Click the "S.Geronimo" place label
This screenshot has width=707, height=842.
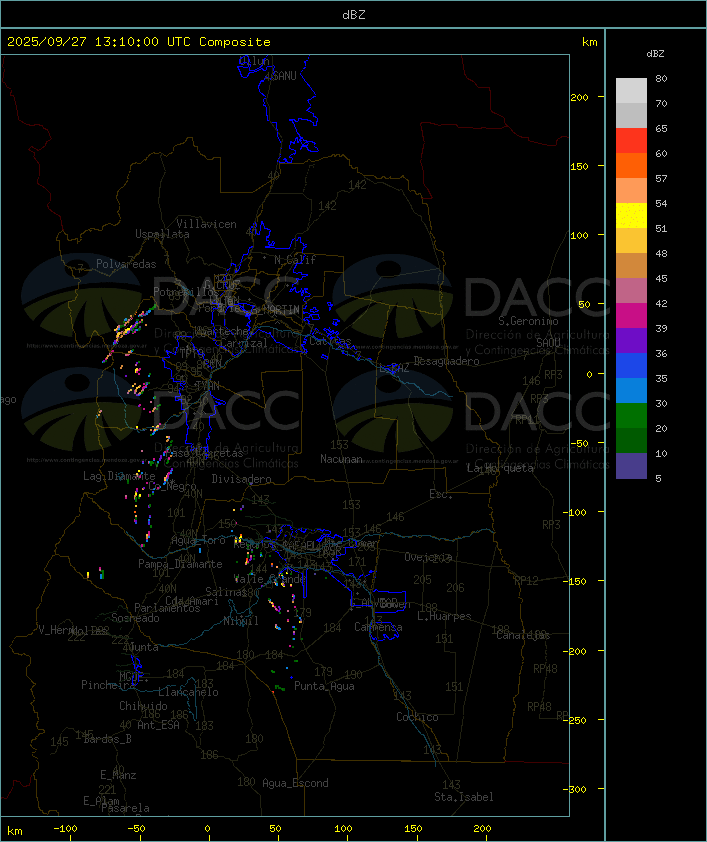tap(528, 321)
